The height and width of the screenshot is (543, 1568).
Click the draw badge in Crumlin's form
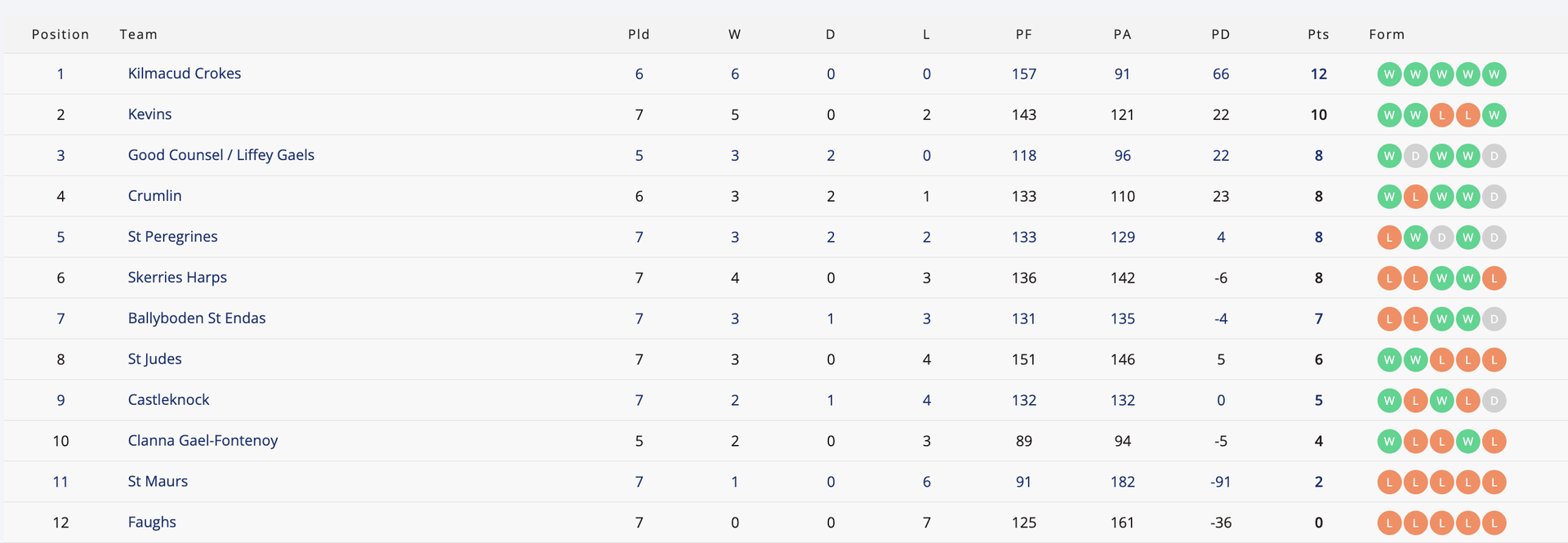(1494, 197)
